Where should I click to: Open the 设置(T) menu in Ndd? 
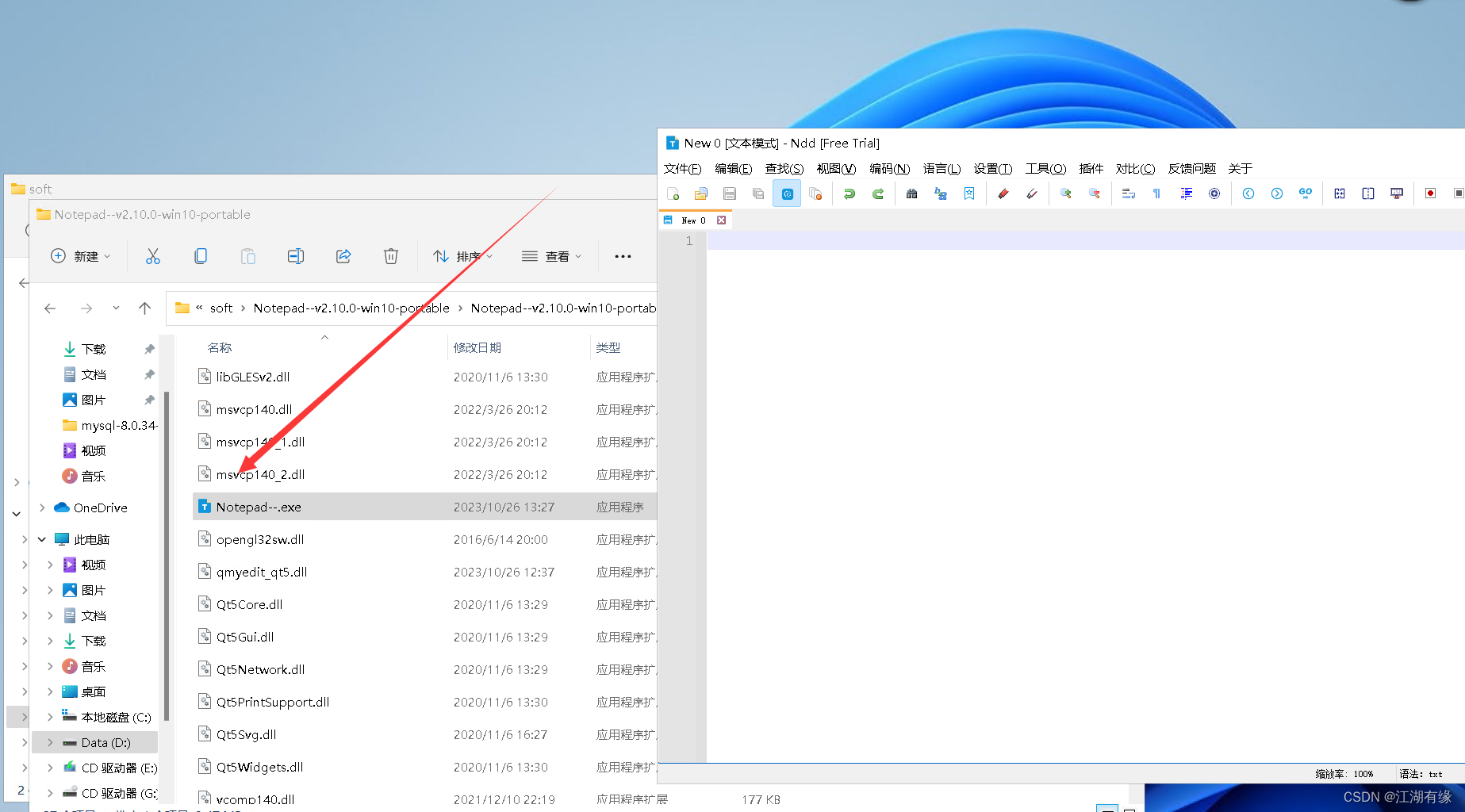pyautogui.click(x=993, y=168)
